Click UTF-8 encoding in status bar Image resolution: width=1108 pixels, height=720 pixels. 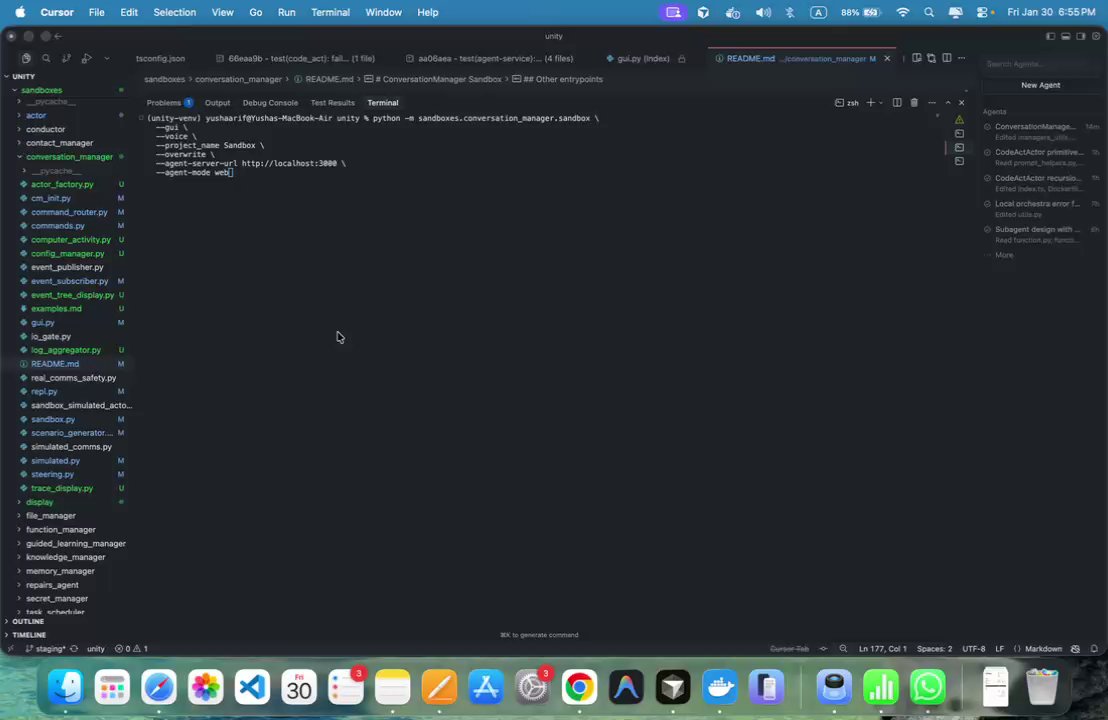pyautogui.click(x=973, y=649)
